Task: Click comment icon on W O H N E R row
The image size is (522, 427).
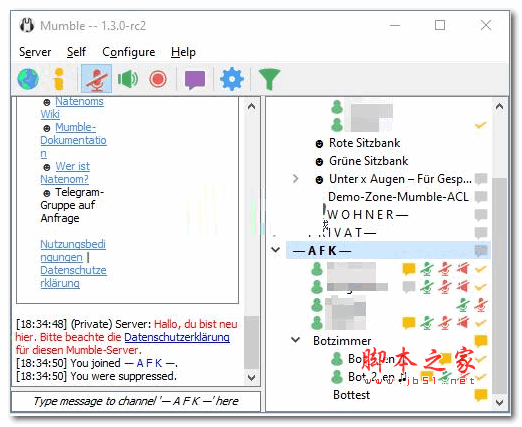Action: 481,215
